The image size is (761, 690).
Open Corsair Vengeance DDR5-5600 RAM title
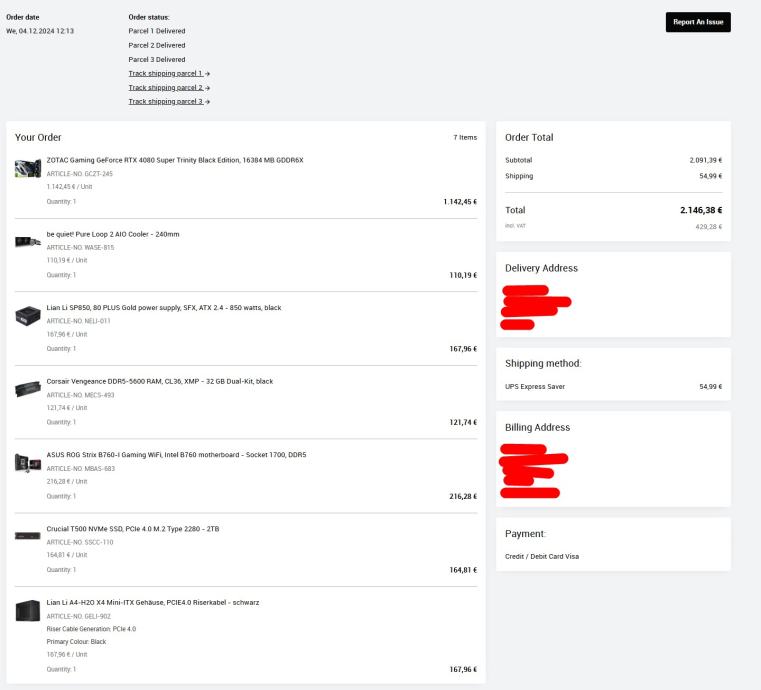[x=159, y=381]
